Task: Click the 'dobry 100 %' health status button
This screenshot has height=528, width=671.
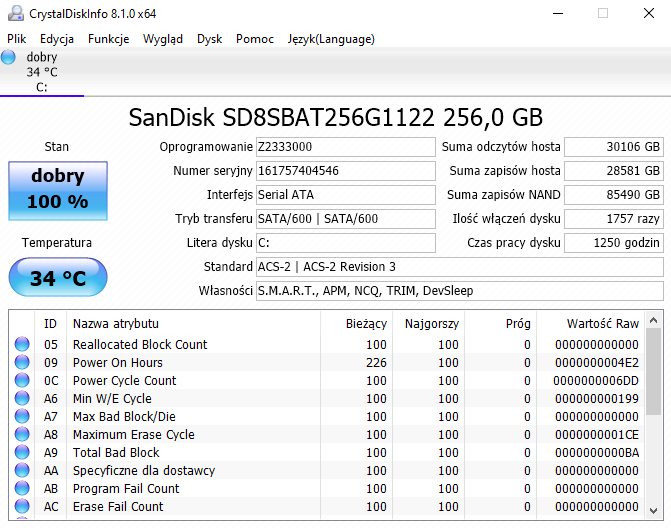Action: (58, 190)
